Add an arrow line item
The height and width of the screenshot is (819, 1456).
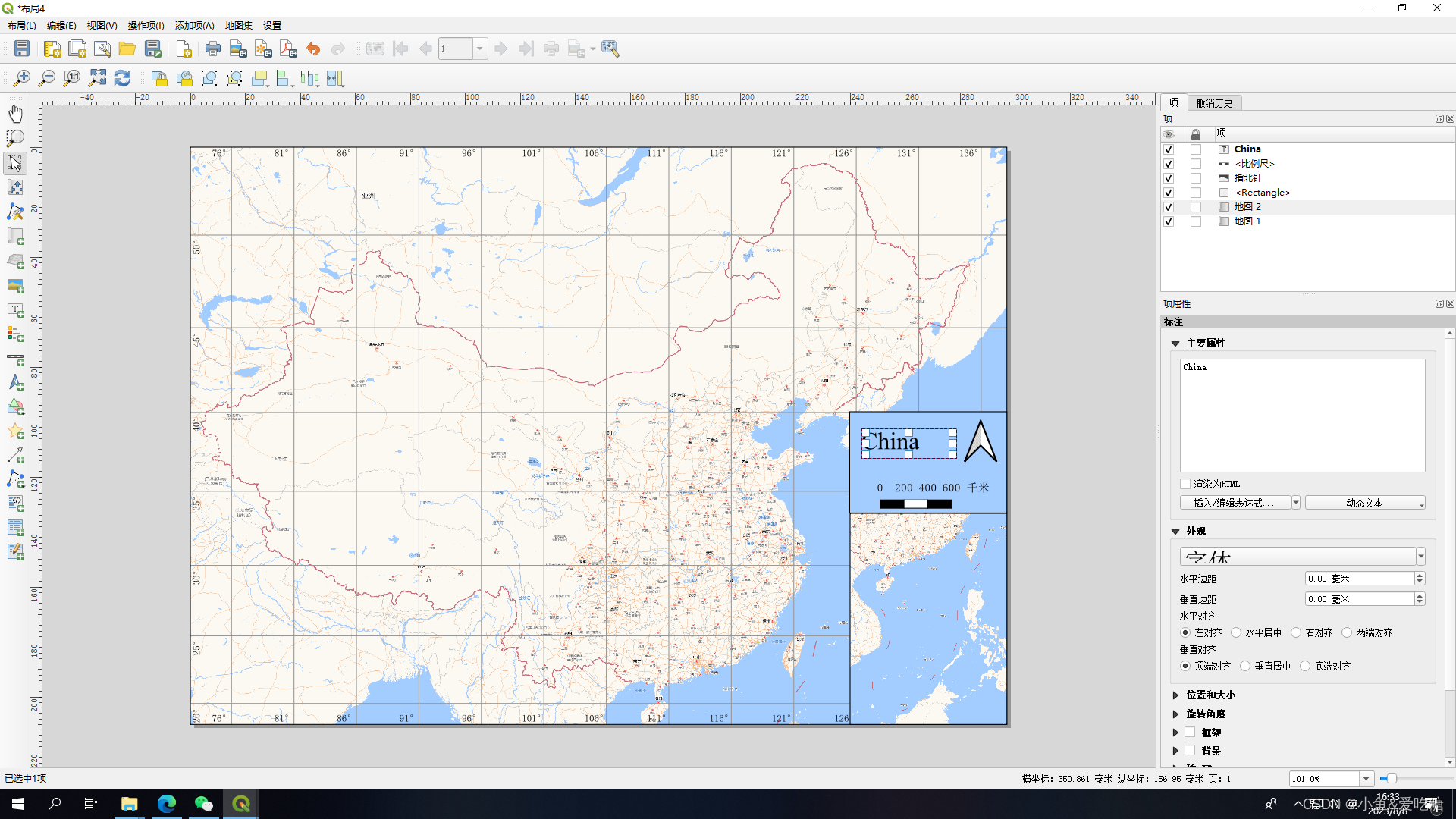coord(15,455)
